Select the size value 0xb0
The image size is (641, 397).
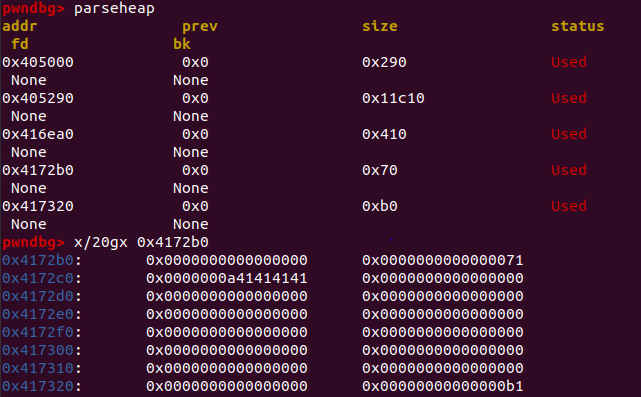pyautogui.click(x=380, y=206)
